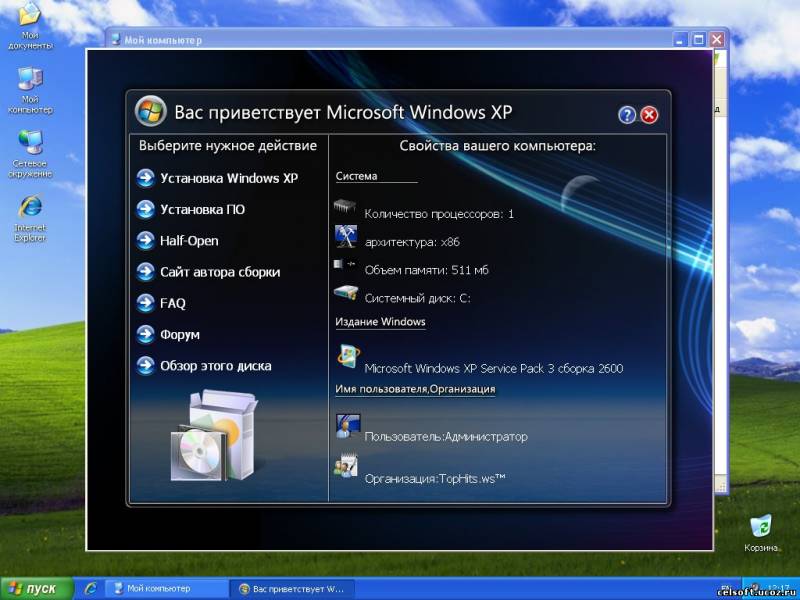Image resolution: width=800 pixels, height=600 pixels.
Task: Click the user Администратор icon
Action: coord(348,426)
